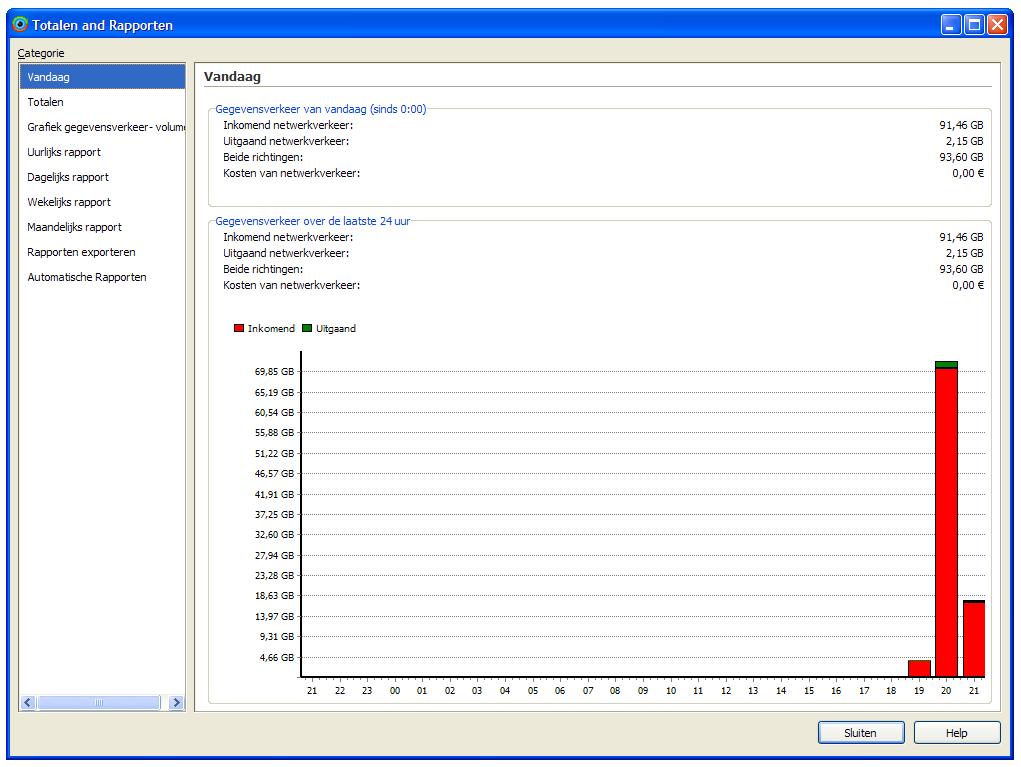Open Grafiek gegevensverkeer volume view
The height and width of the screenshot is (767, 1021).
click(105, 127)
